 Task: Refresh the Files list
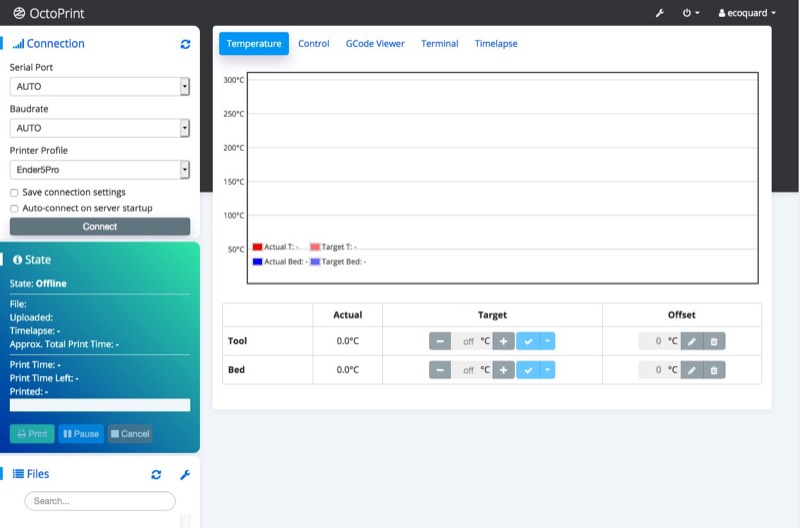[156, 474]
